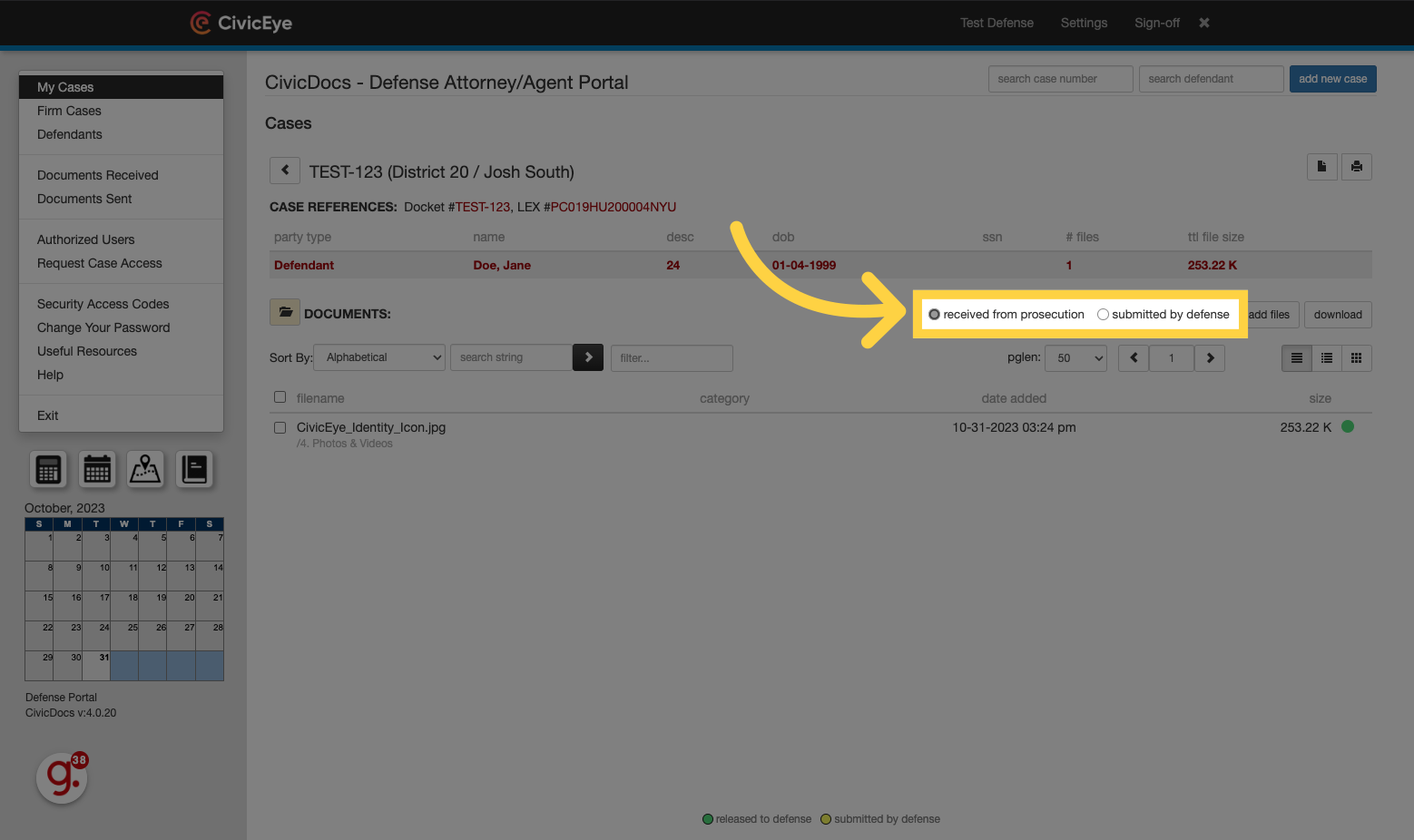
Task: Open the documents folder icon
Action: click(285, 312)
